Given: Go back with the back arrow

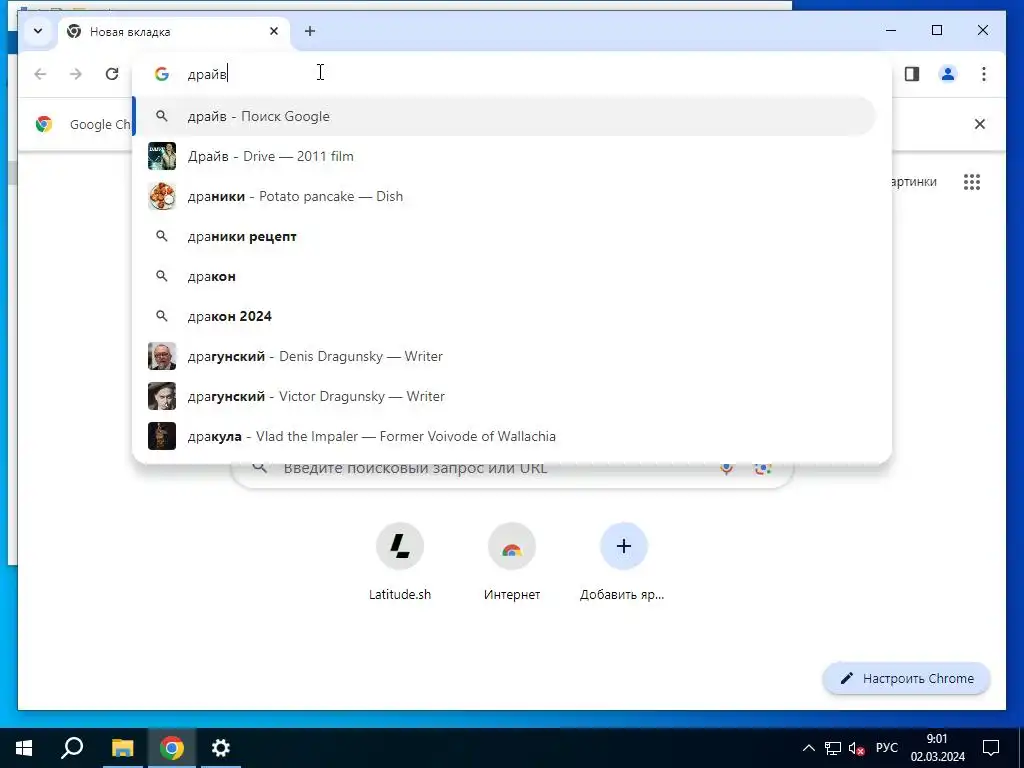Looking at the screenshot, I should [x=40, y=74].
